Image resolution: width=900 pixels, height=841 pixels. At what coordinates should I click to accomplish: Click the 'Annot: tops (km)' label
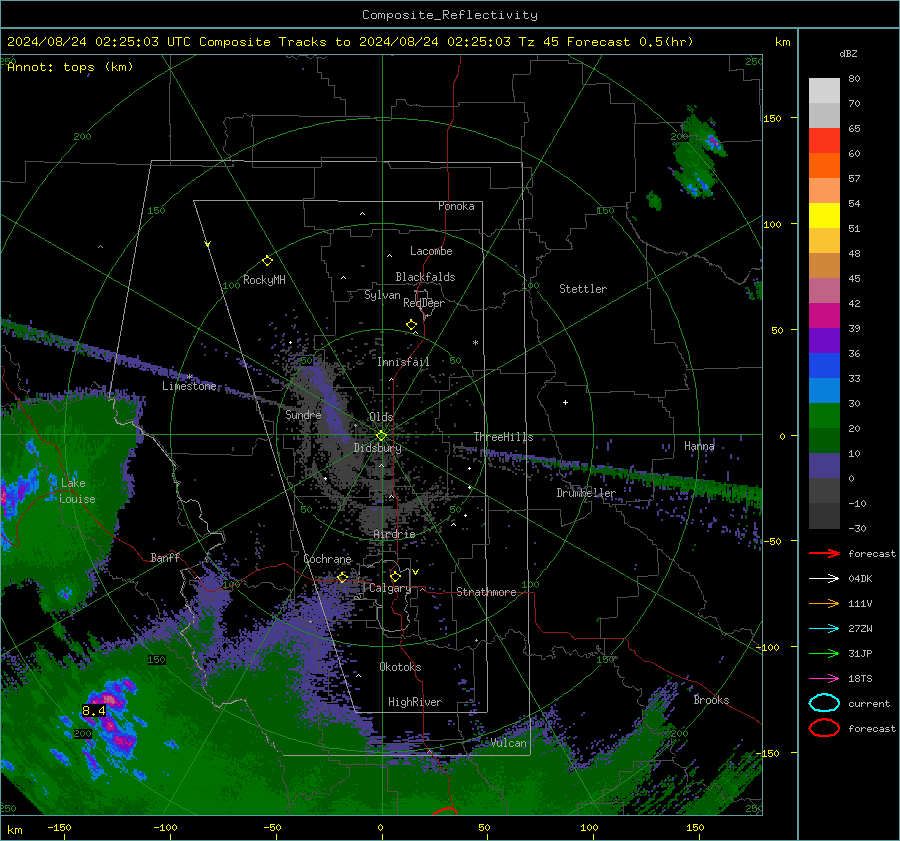pos(70,67)
